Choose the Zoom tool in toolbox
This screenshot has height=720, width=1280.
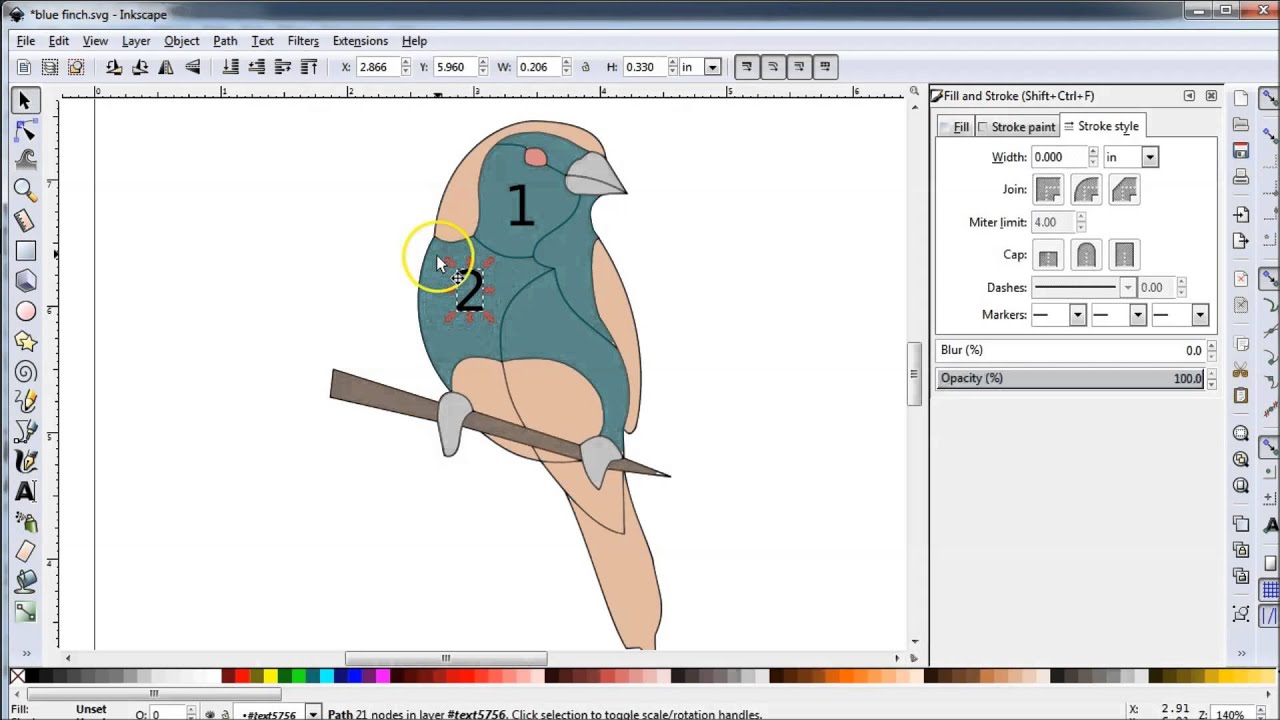[26, 190]
